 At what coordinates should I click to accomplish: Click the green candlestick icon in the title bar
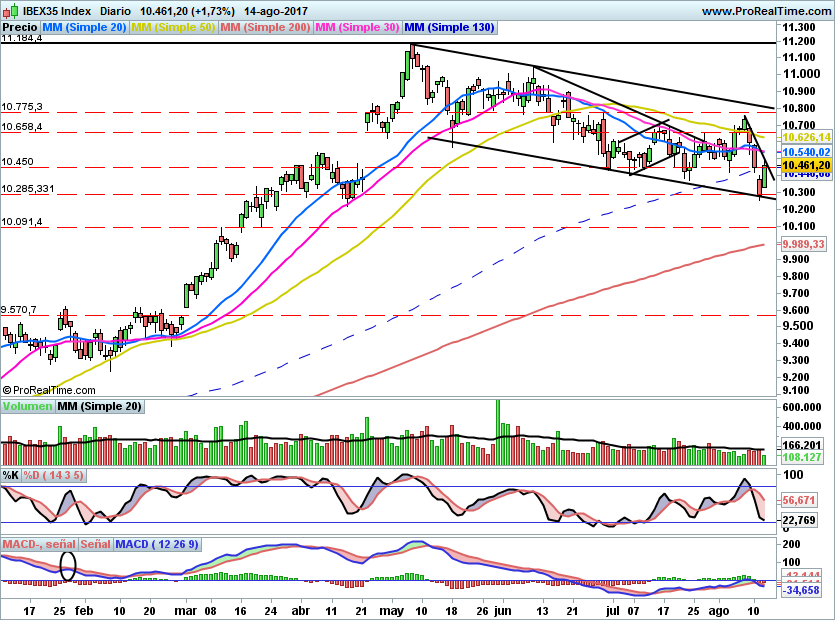point(14,10)
